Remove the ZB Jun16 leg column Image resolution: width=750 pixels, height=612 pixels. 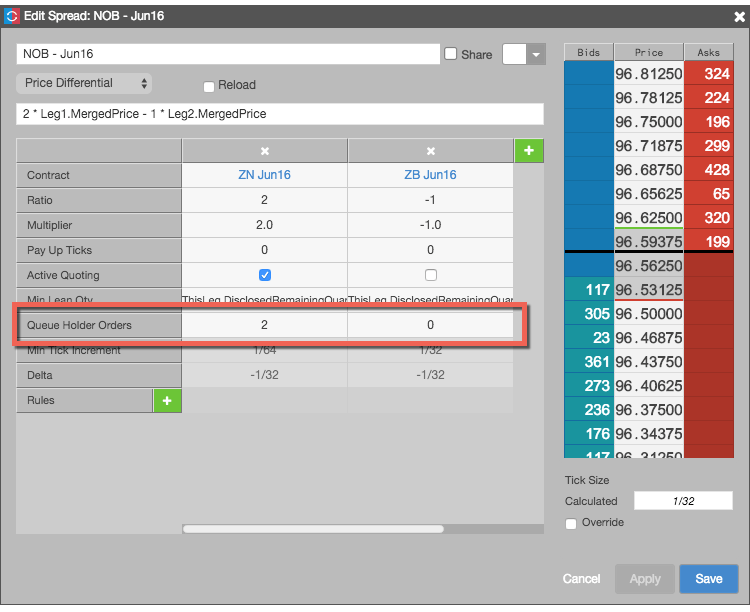(x=430, y=151)
